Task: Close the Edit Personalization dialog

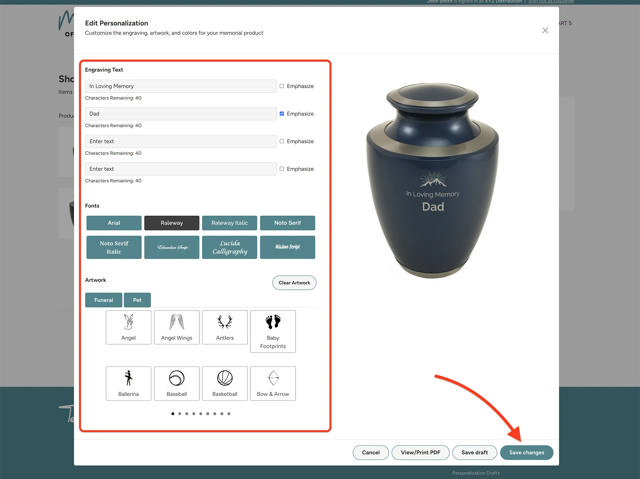Action: tap(545, 31)
